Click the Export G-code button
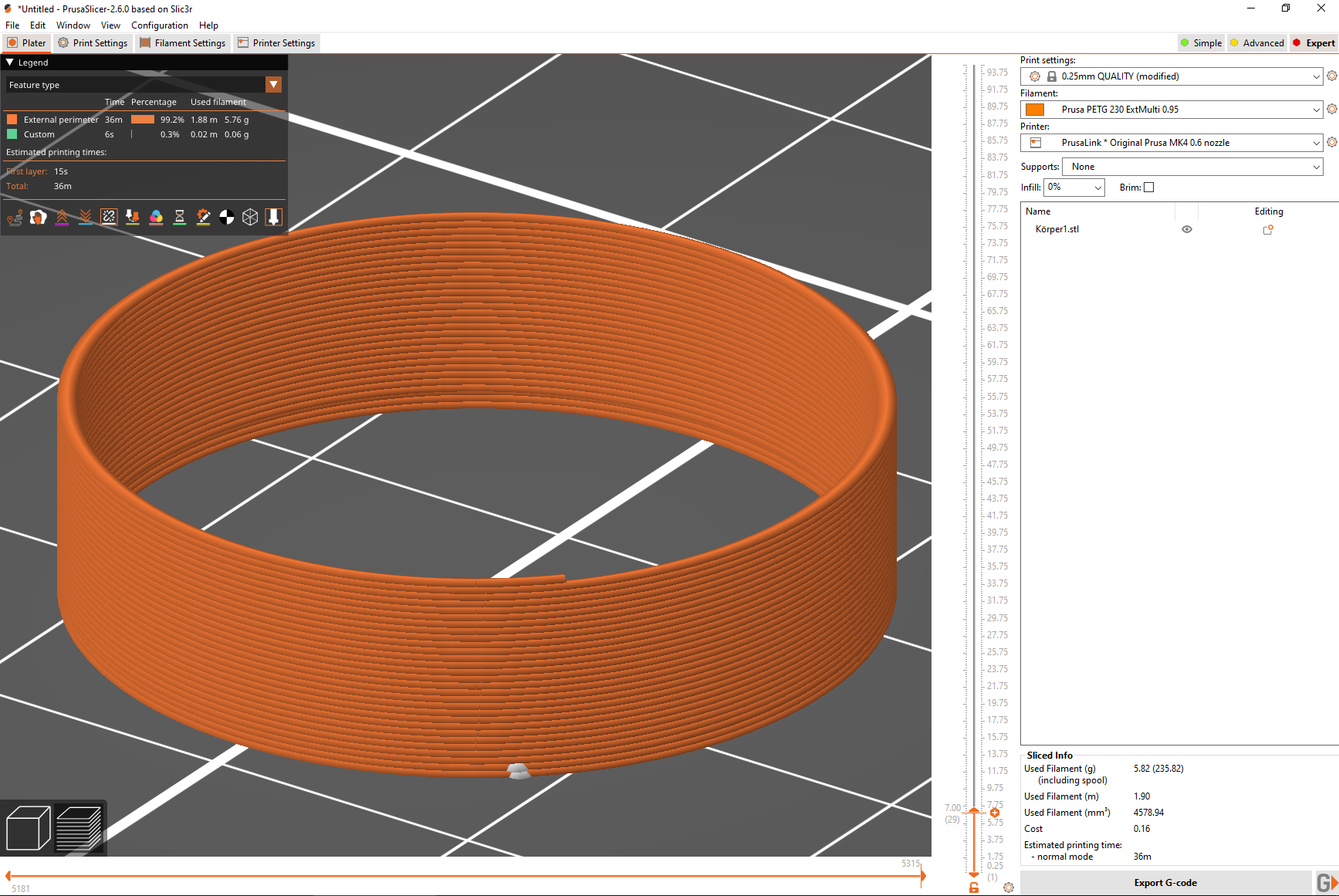Image resolution: width=1339 pixels, height=896 pixels. 1165,882
